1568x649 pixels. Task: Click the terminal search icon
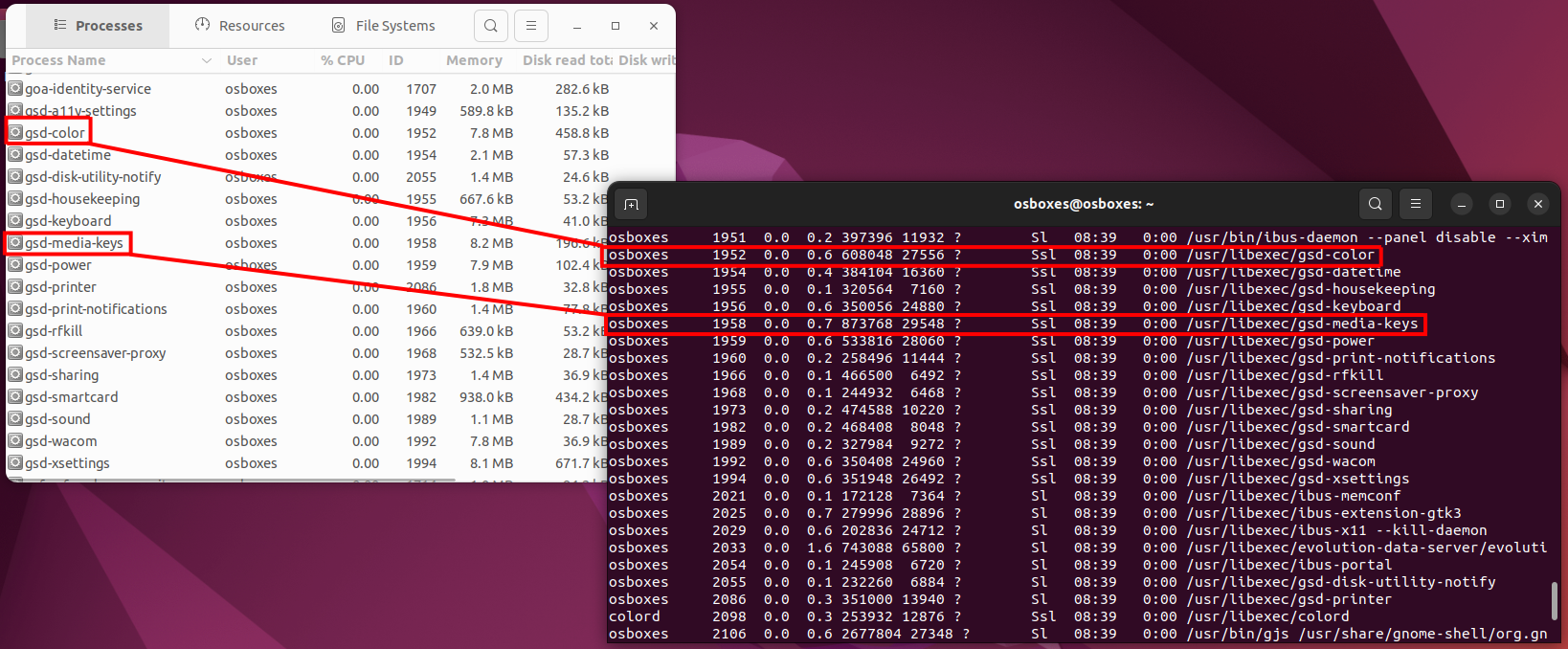pyautogui.click(x=1375, y=204)
